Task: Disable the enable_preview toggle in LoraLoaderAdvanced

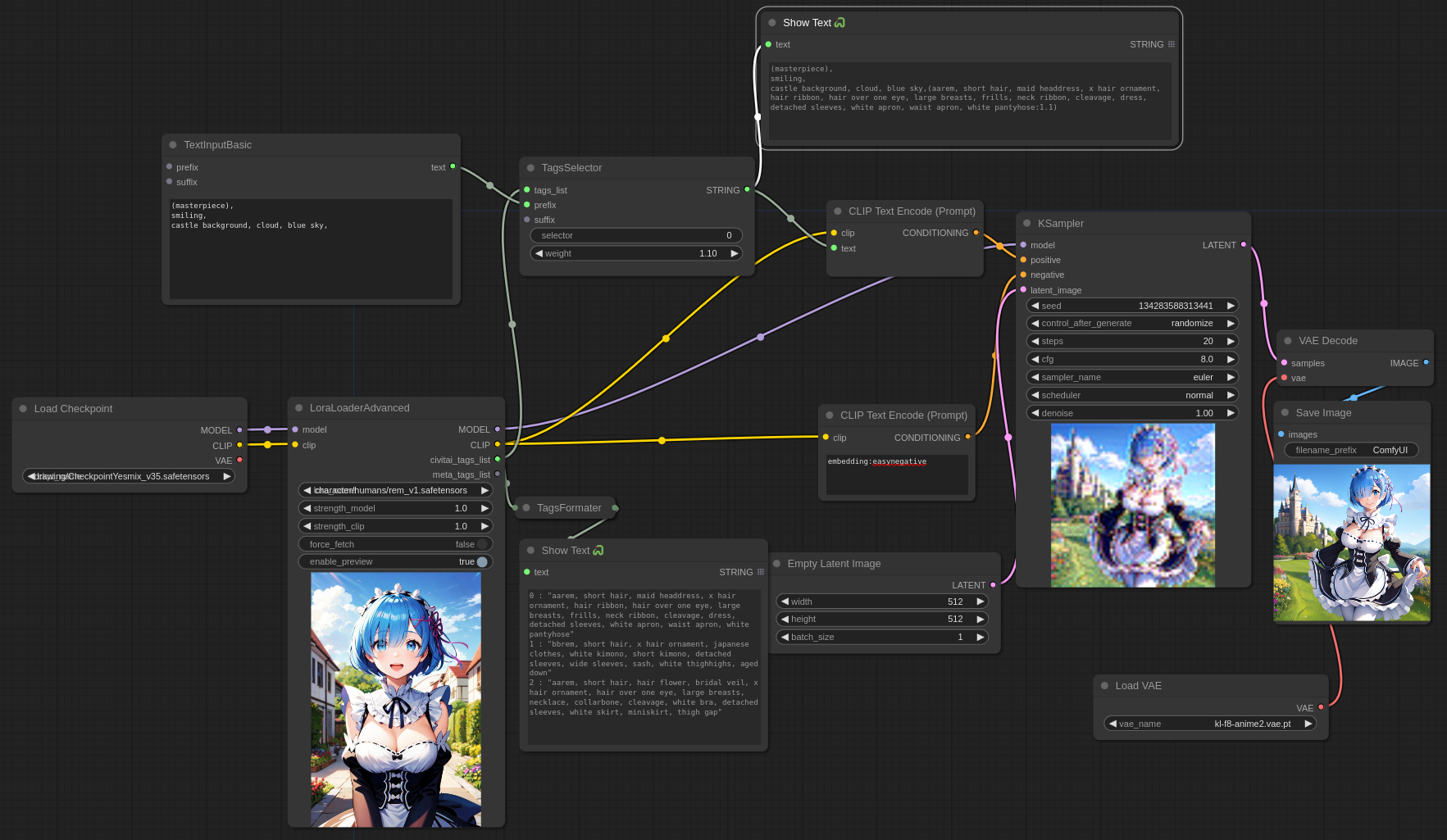Action: pos(482,561)
